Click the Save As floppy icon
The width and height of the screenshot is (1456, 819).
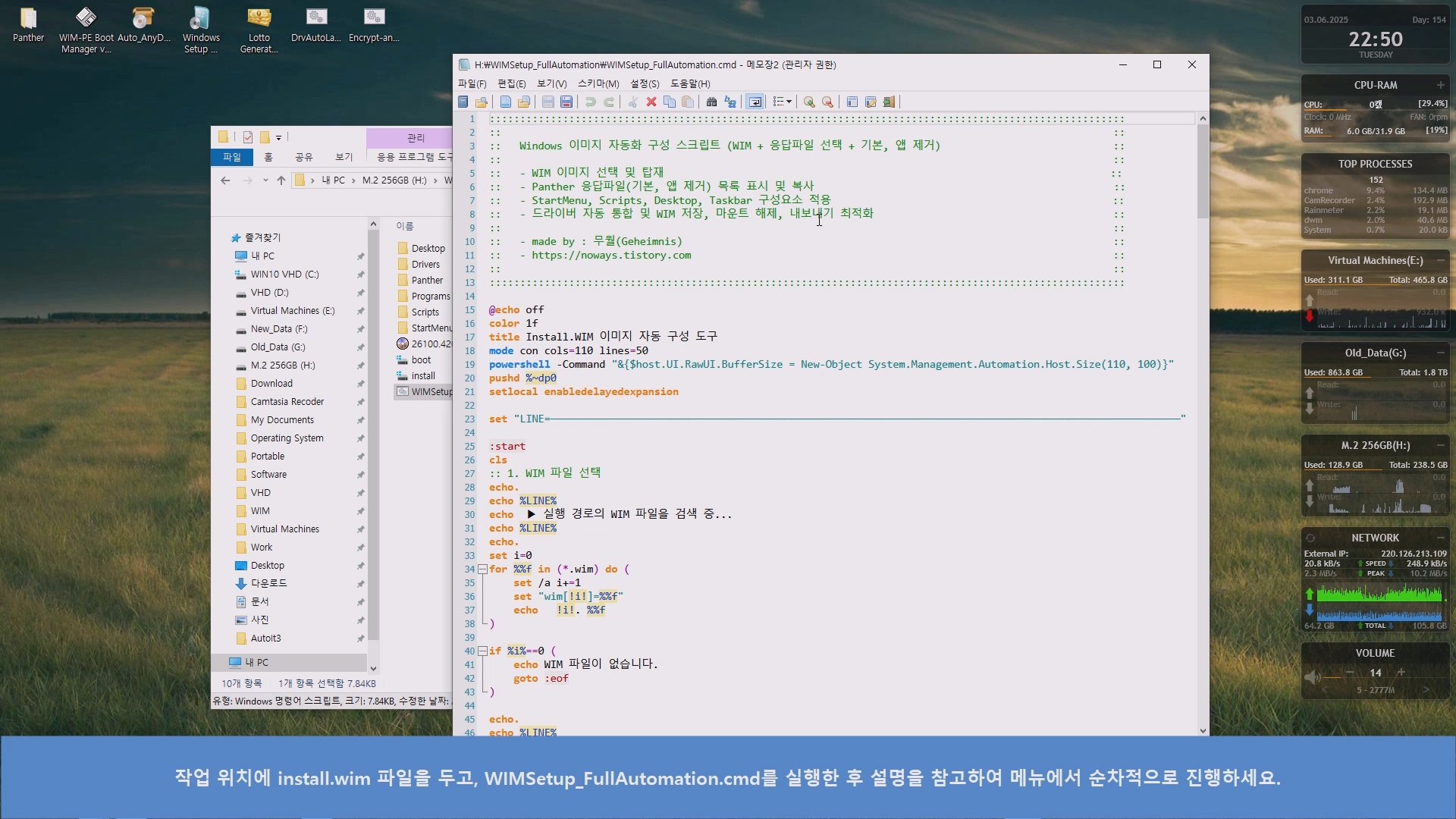pos(566,102)
